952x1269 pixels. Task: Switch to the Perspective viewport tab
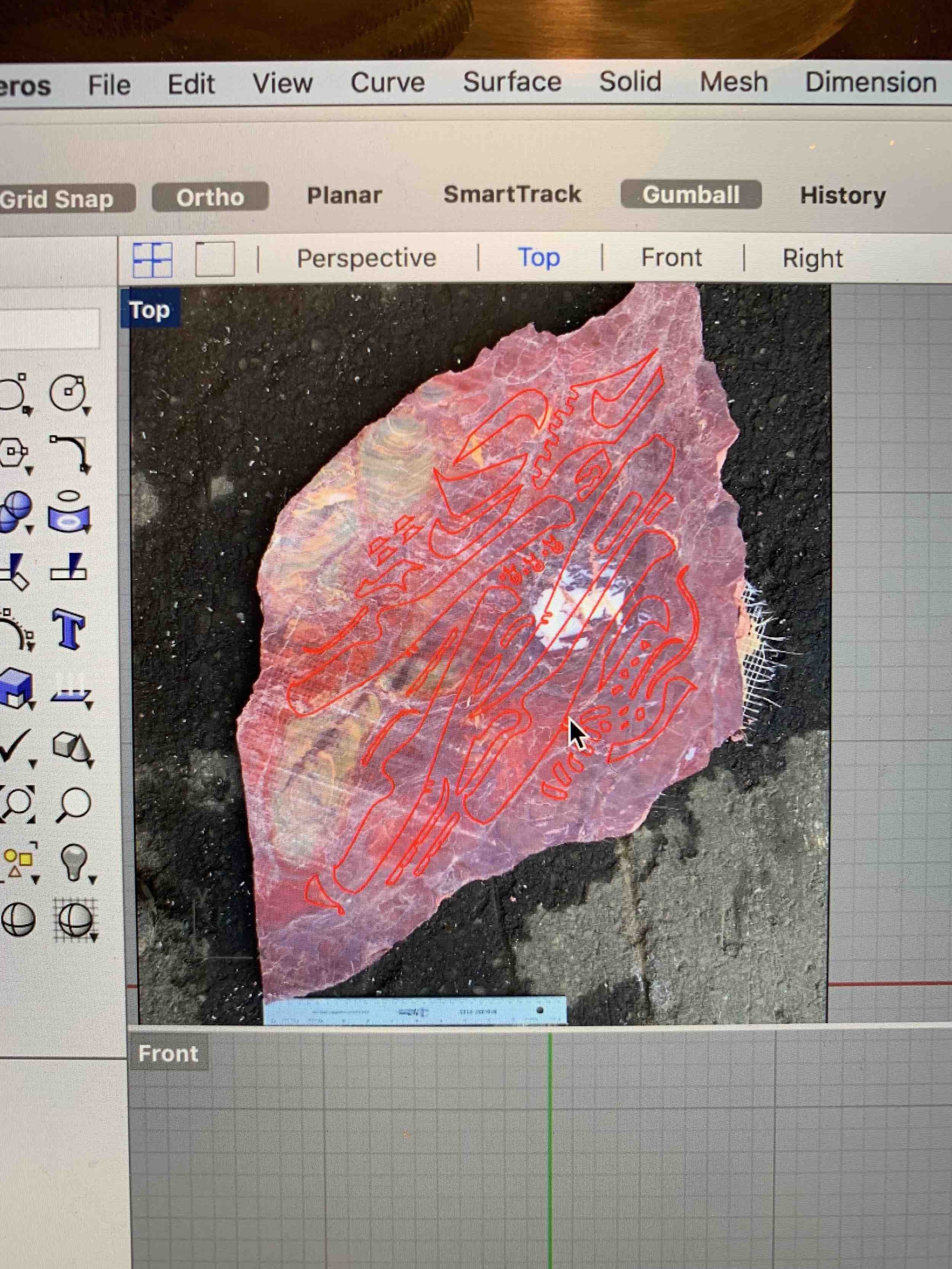pyautogui.click(x=366, y=258)
